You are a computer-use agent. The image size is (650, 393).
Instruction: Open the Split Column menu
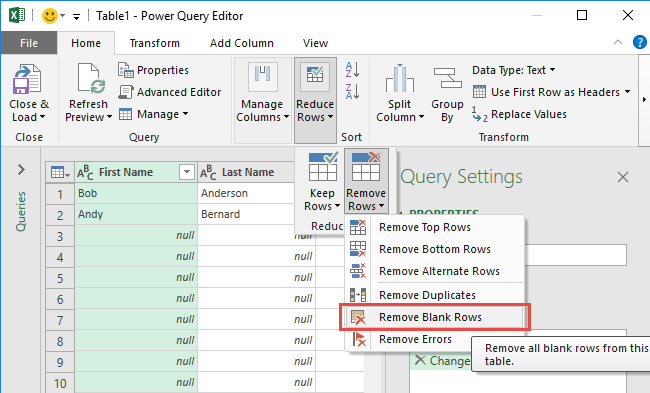pyautogui.click(x=400, y=94)
